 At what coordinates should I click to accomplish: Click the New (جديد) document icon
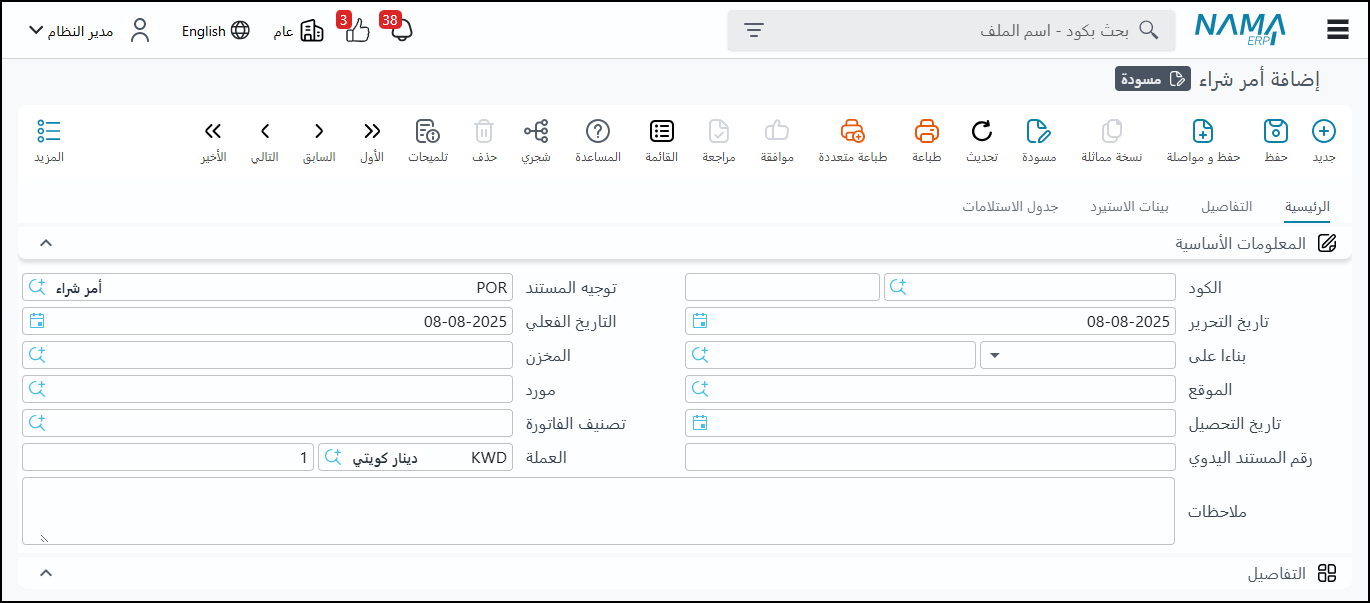(x=1323, y=132)
